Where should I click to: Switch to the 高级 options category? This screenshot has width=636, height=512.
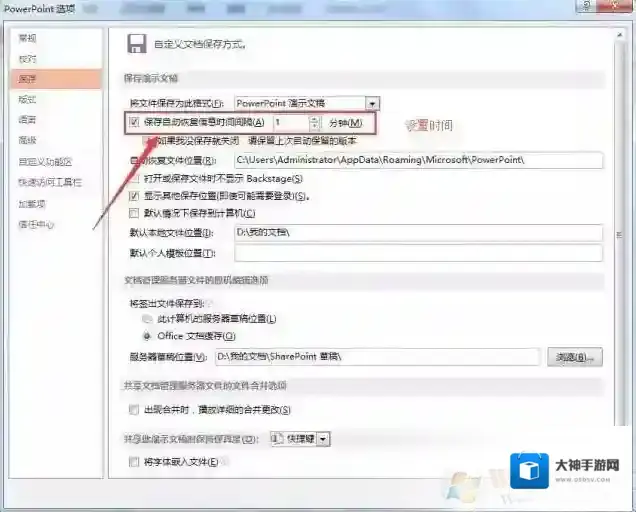(x=28, y=140)
